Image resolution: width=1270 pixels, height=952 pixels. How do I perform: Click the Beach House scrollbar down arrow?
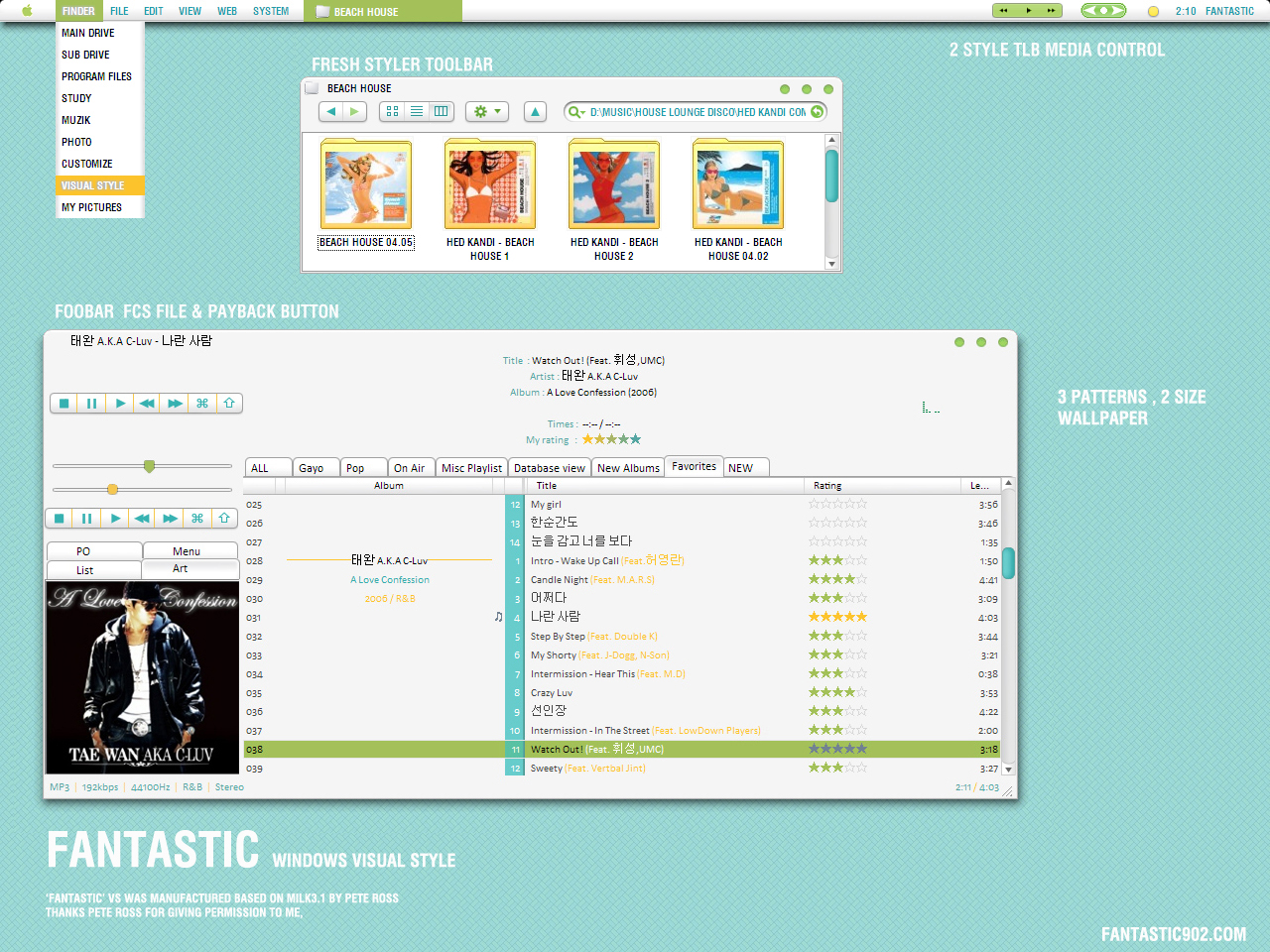[832, 264]
